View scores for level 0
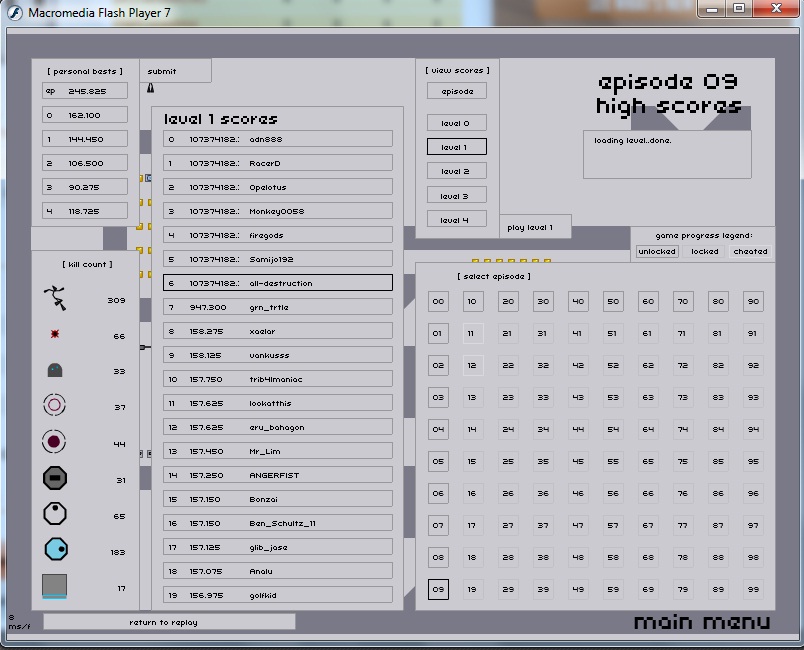The height and width of the screenshot is (650, 804). click(x=456, y=123)
